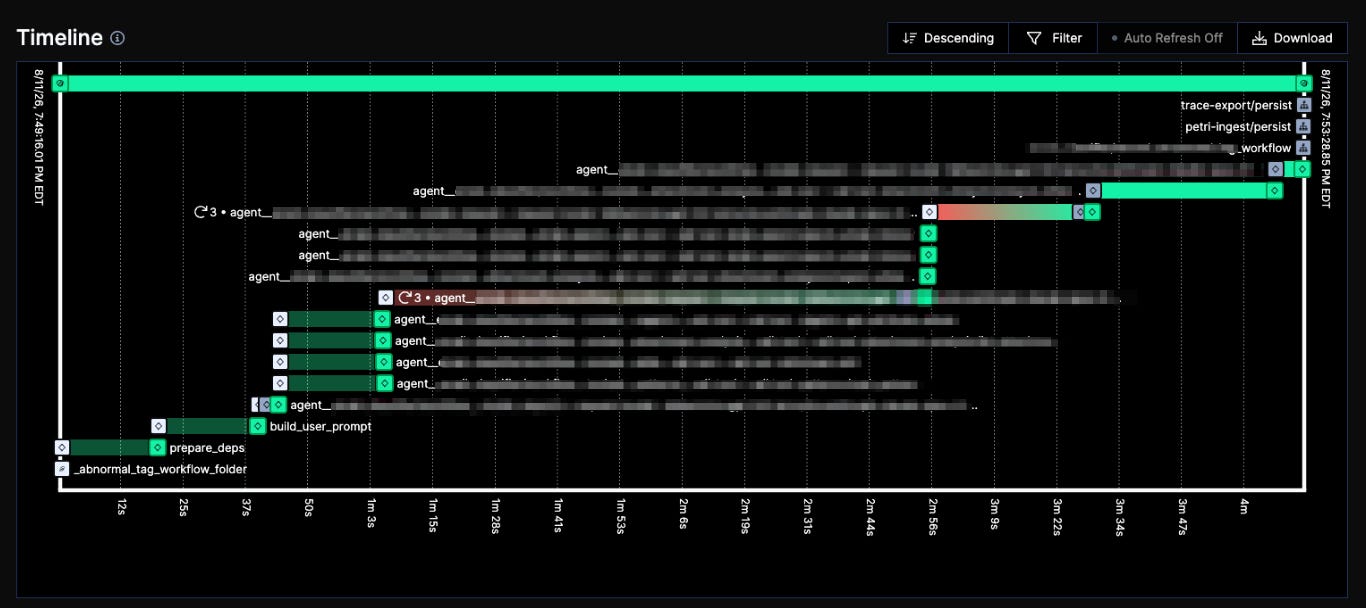Click the 7:49:16.01 PM EDT start timestamp
Viewport: 1366px width, 608px height.
point(38,138)
